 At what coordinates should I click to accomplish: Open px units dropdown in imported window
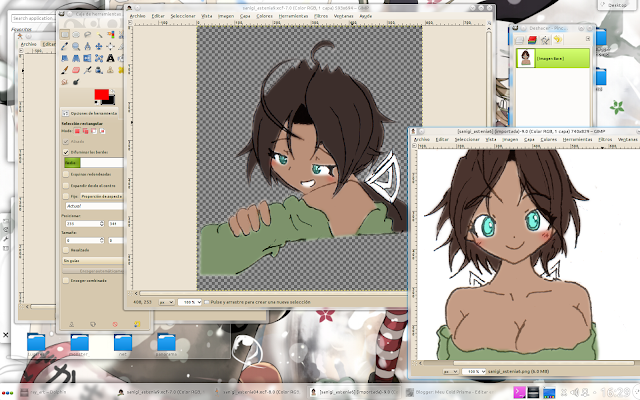[x=451, y=372]
